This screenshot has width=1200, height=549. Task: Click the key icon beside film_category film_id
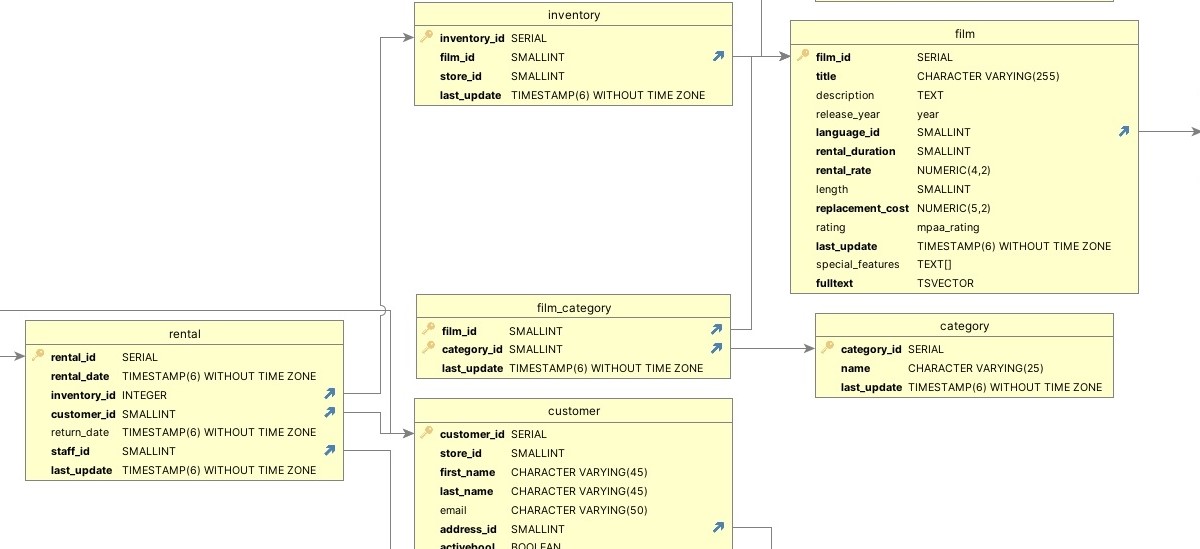(429, 330)
